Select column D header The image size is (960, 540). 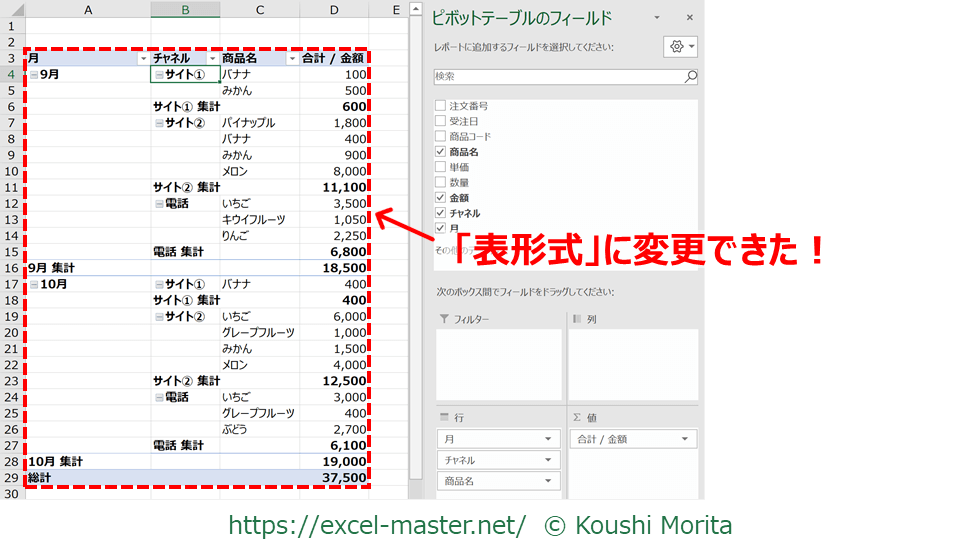(336, 9)
